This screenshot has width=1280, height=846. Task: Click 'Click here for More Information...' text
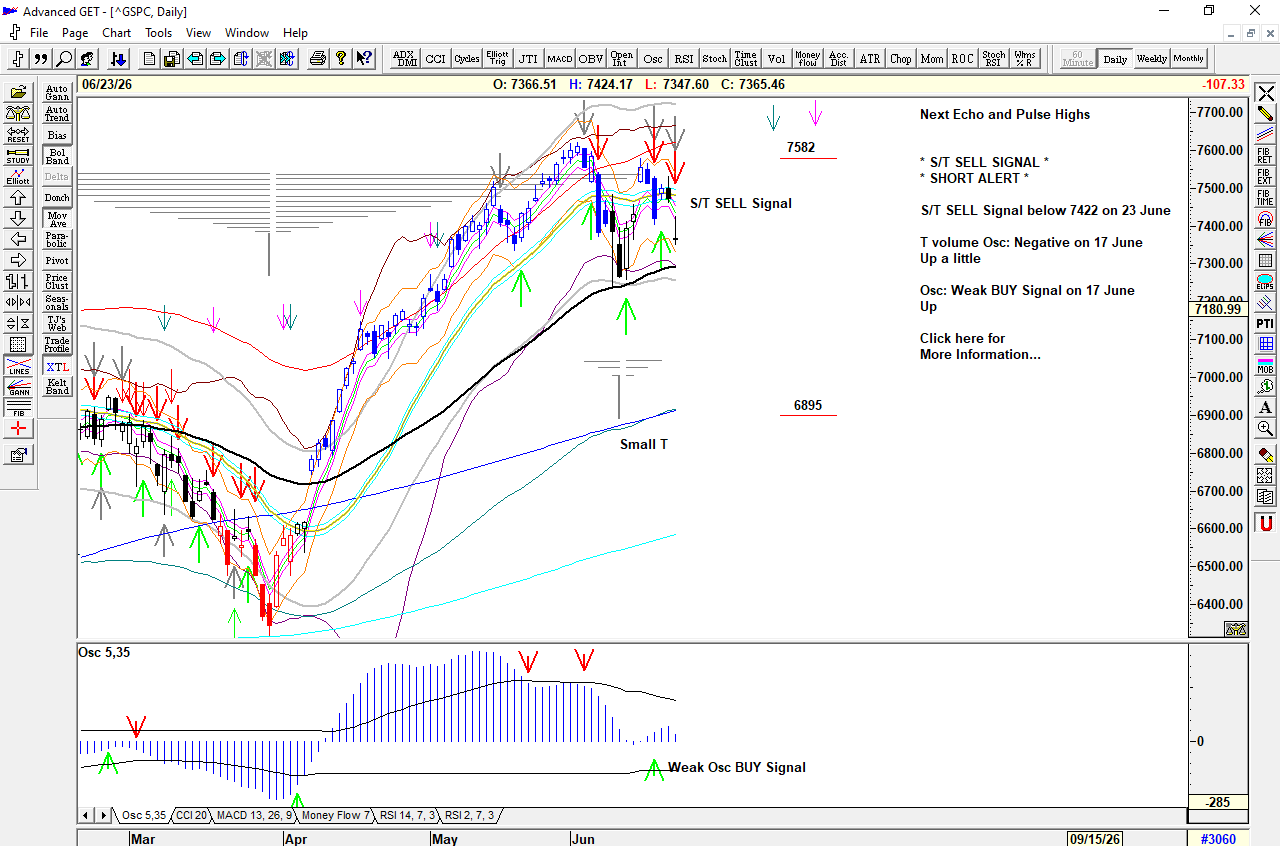[980, 346]
